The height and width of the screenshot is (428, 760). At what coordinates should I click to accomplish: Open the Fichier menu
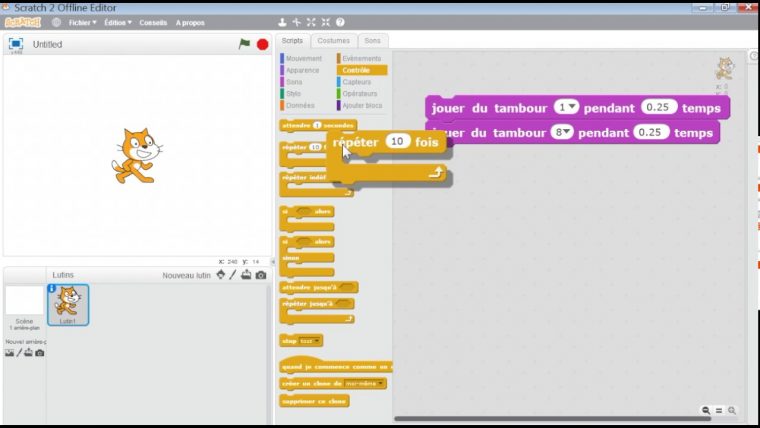[82, 22]
